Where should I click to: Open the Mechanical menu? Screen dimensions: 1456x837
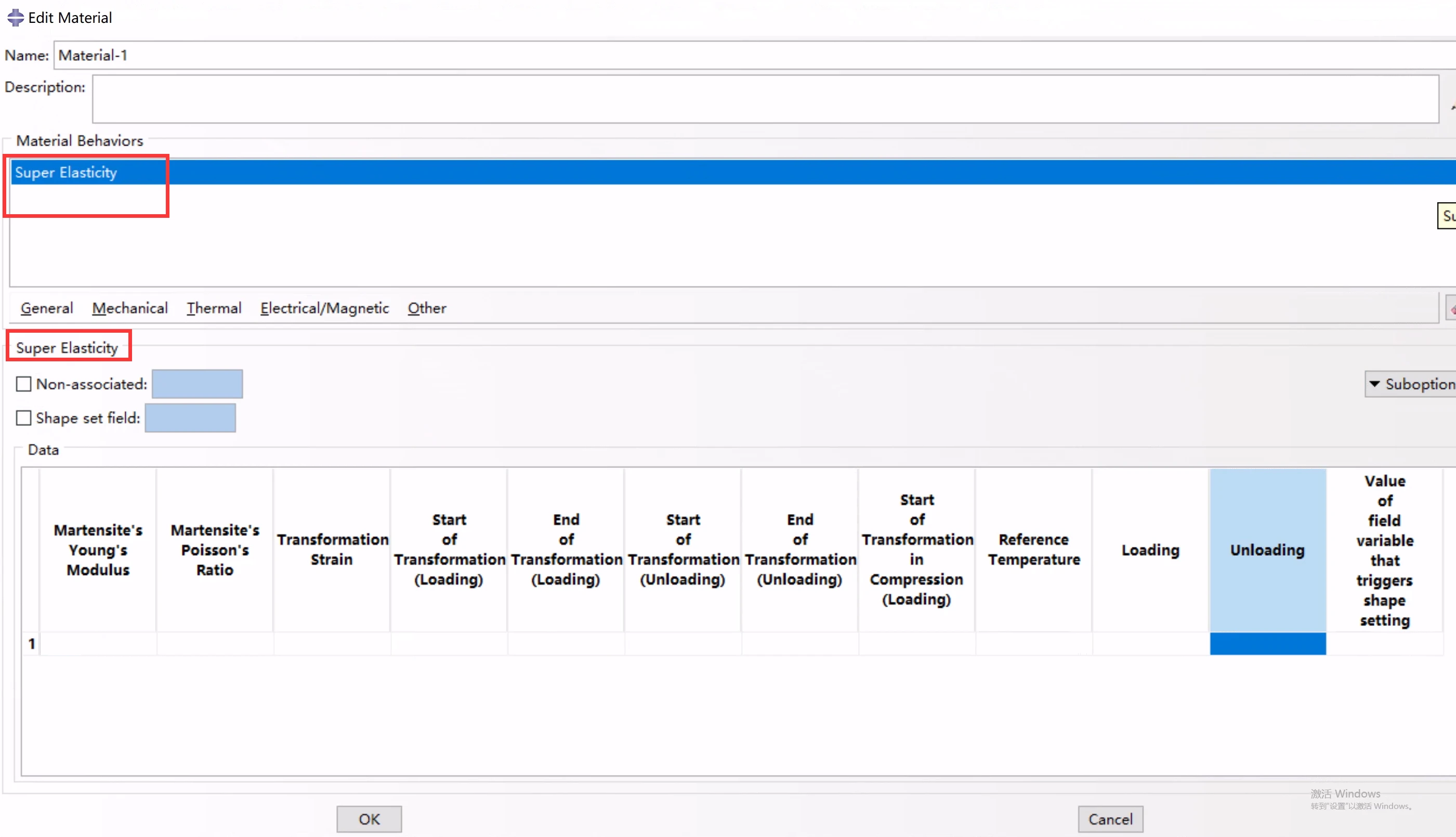click(130, 308)
